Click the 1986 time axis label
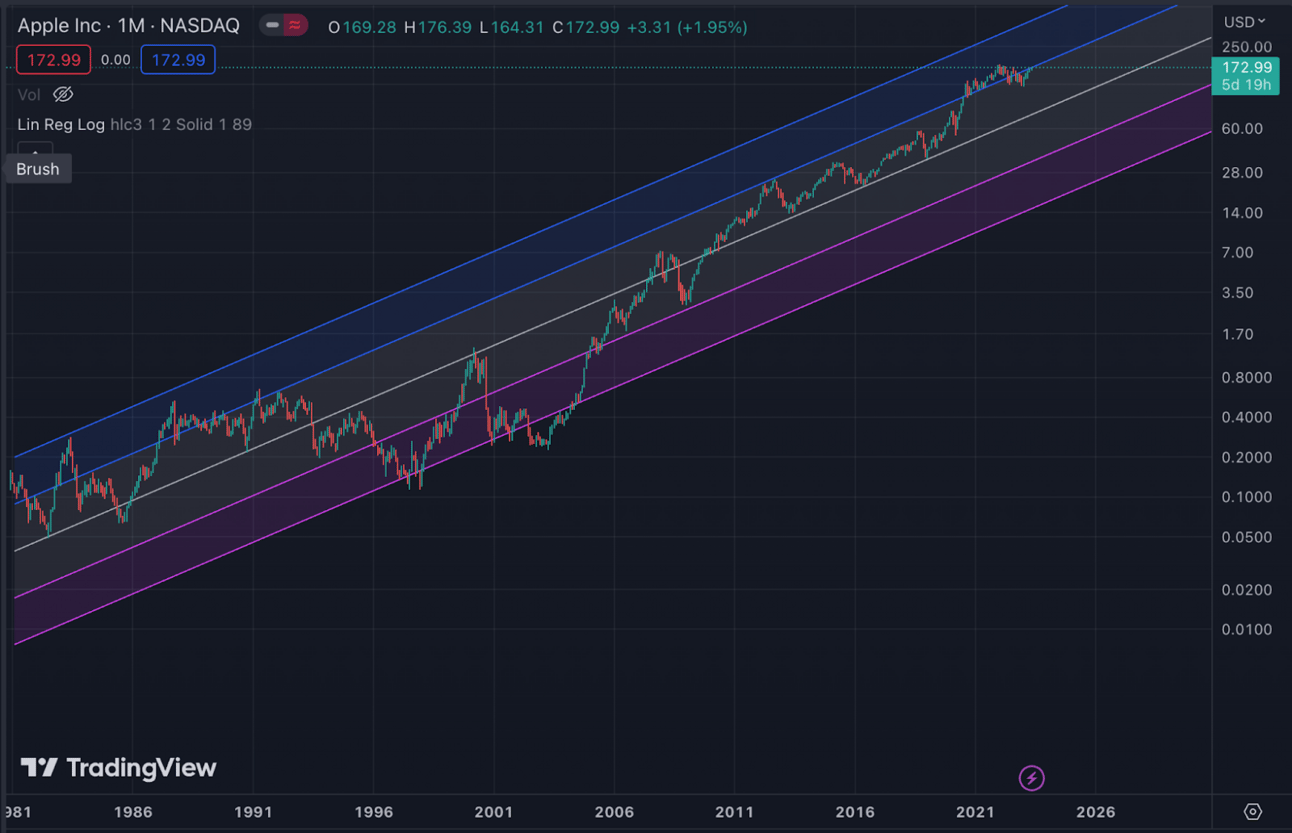 pyautogui.click(x=133, y=812)
